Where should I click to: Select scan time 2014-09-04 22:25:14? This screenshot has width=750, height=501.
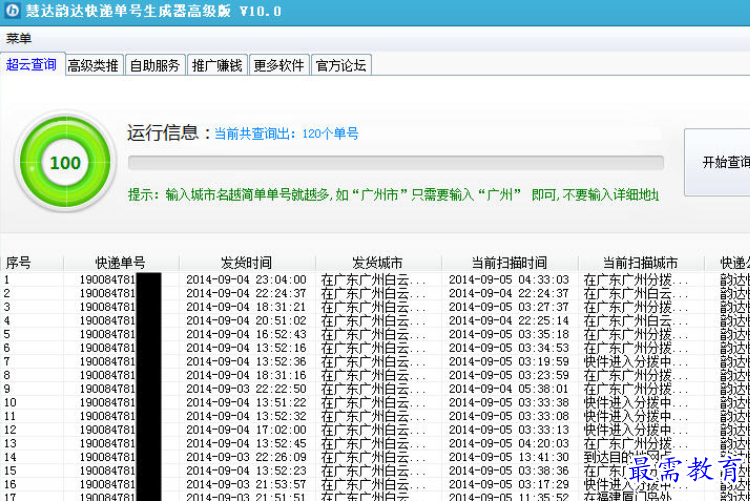(509, 321)
